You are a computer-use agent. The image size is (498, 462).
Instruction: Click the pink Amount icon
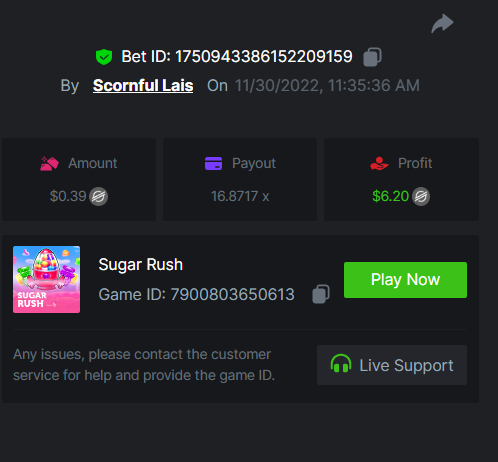(x=49, y=163)
